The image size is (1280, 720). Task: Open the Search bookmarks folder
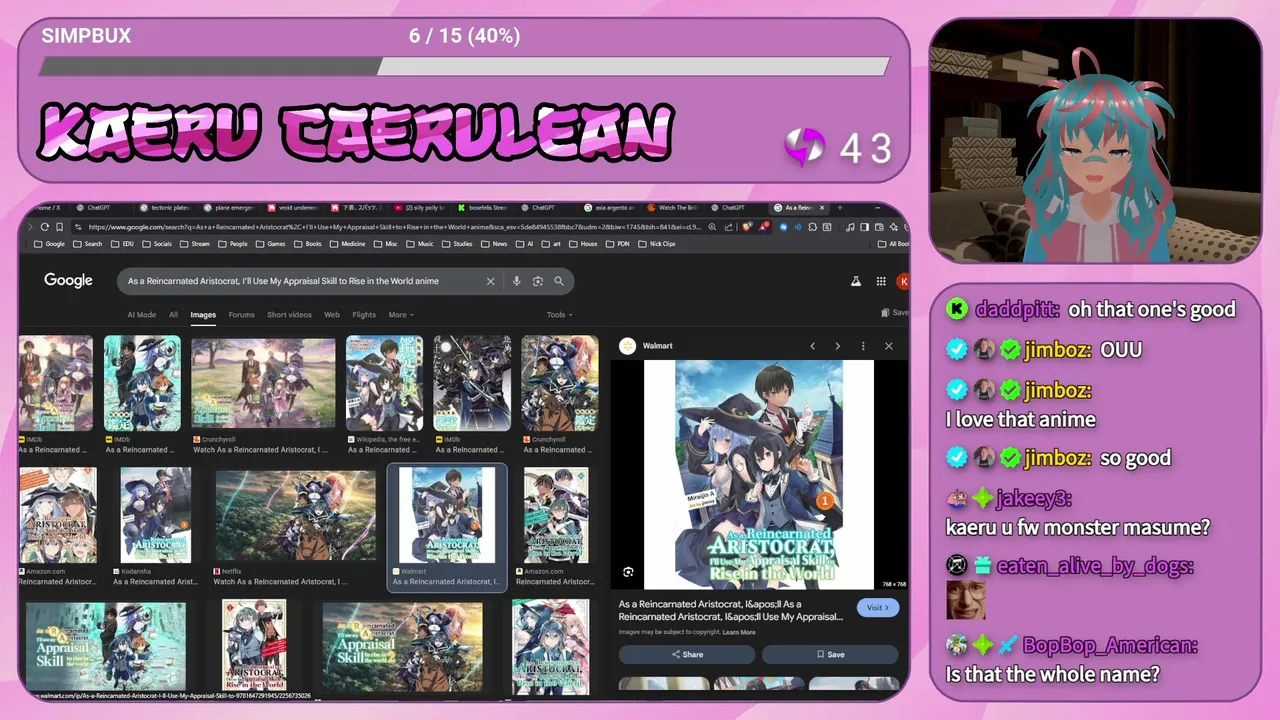coord(87,244)
